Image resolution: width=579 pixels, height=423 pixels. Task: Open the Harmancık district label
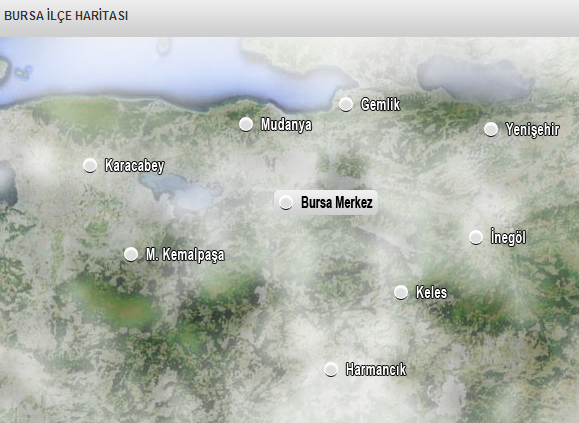(x=376, y=369)
